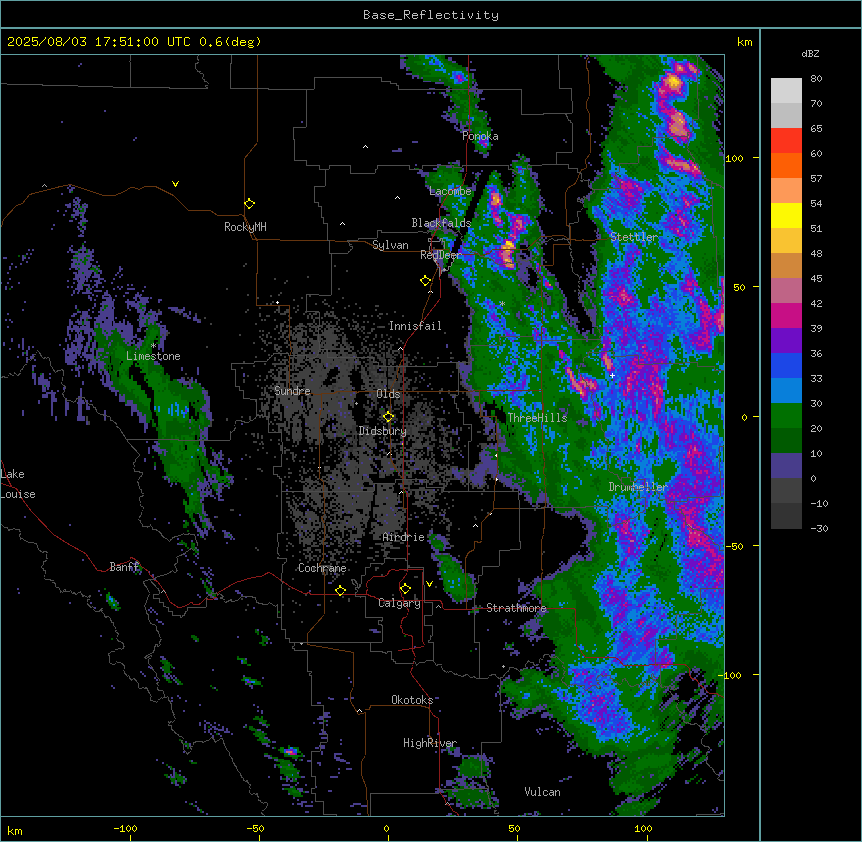This screenshot has width=862, height=842.
Task: Click the Airdrie city label
Action: pyautogui.click(x=404, y=537)
